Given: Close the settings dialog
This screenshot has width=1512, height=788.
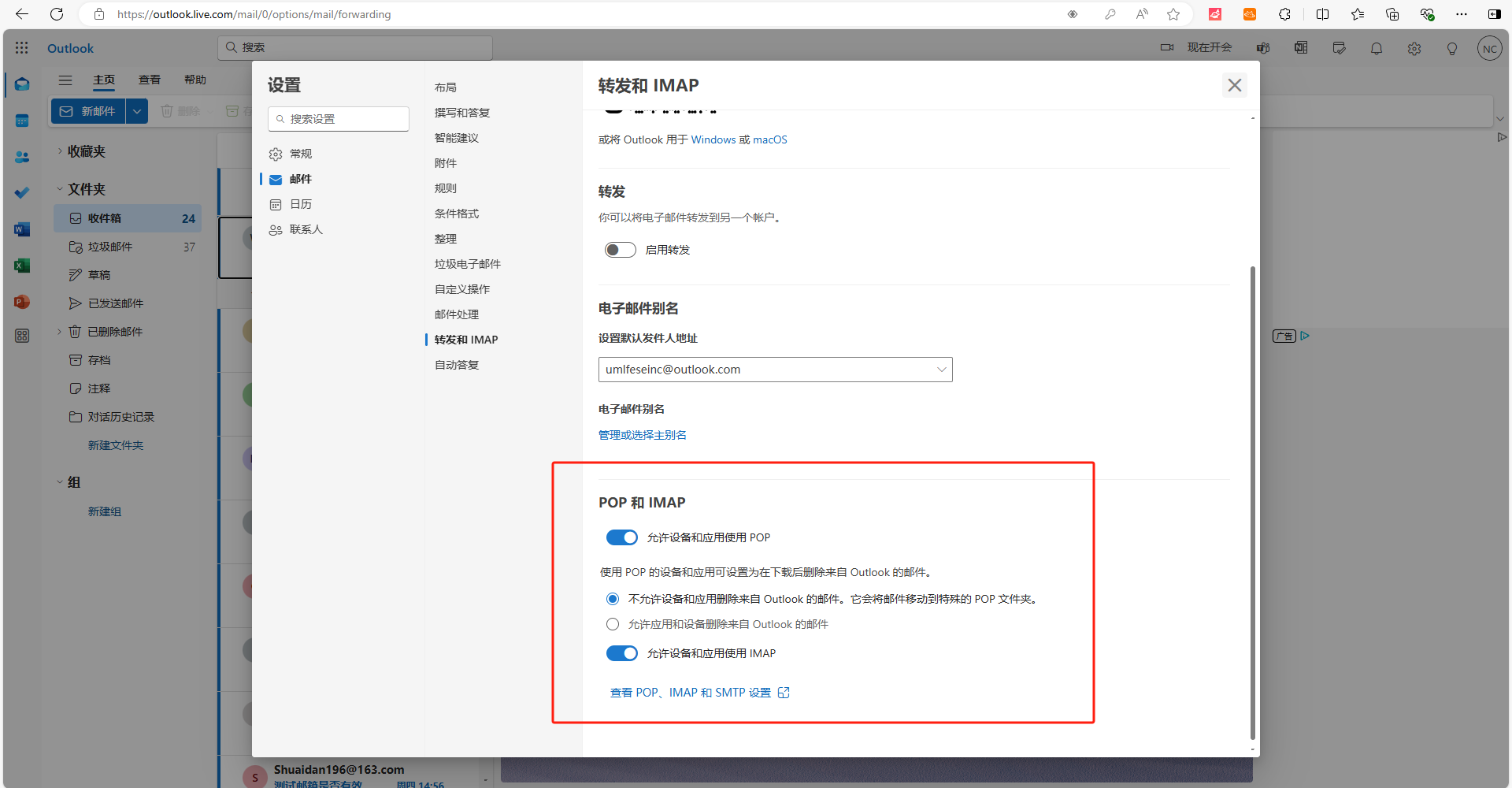Looking at the screenshot, I should click(1235, 85).
